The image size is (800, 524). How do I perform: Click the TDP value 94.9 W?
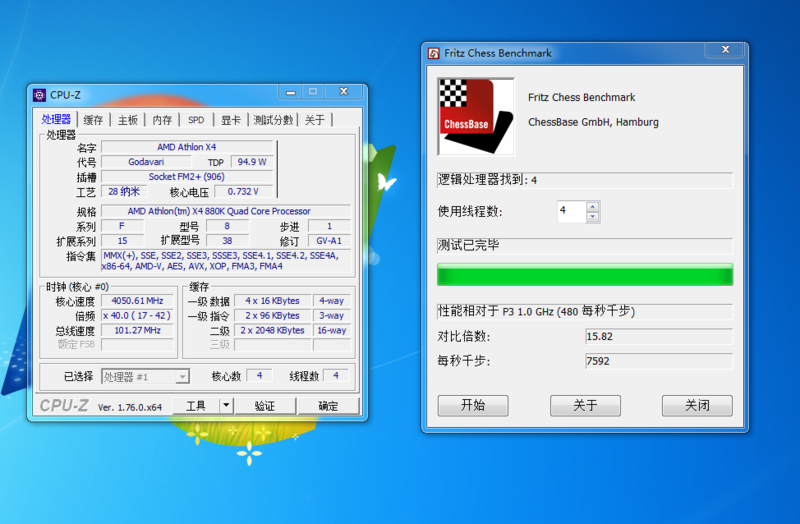pyautogui.click(x=252, y=162)
